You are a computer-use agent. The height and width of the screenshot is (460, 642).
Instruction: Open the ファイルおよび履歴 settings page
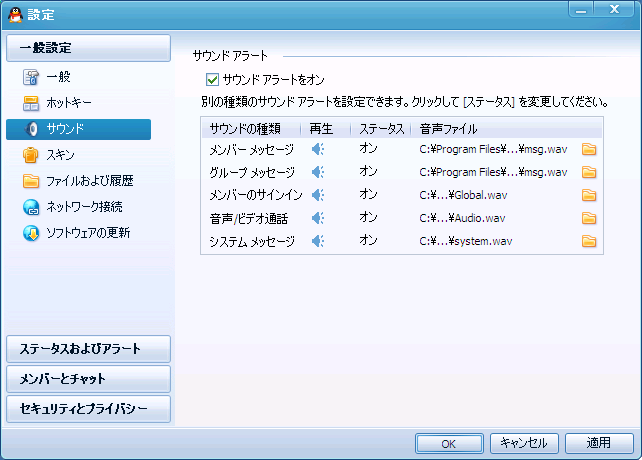(x=90, y=181)
